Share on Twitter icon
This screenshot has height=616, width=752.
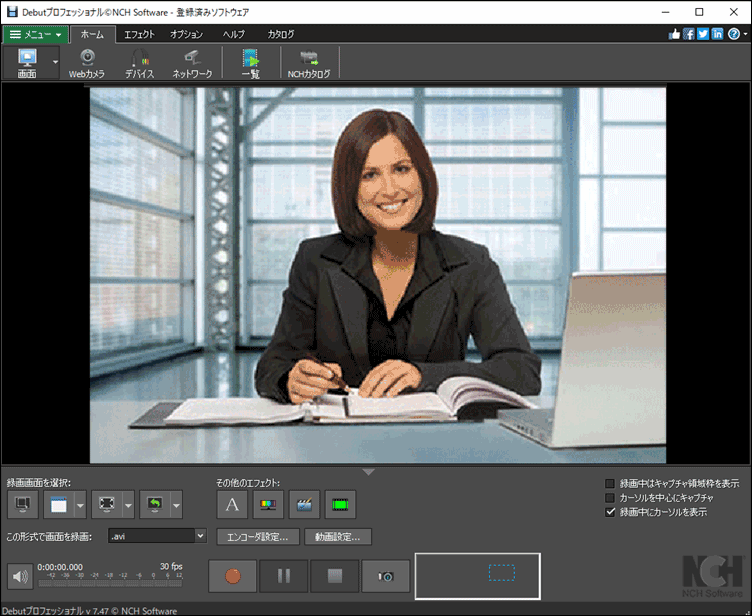703,34
